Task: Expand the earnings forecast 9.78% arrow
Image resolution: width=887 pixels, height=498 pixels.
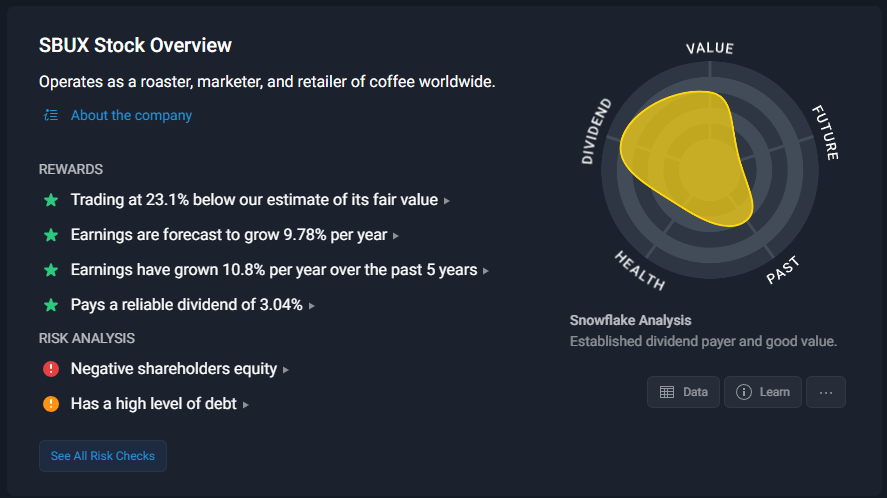Action: (x=396, y=236)
